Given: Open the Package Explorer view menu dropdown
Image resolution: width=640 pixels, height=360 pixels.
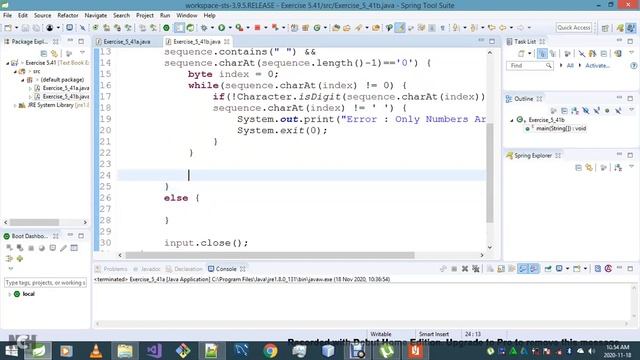Looking at the screenshot, I should [x=82, y=53].
